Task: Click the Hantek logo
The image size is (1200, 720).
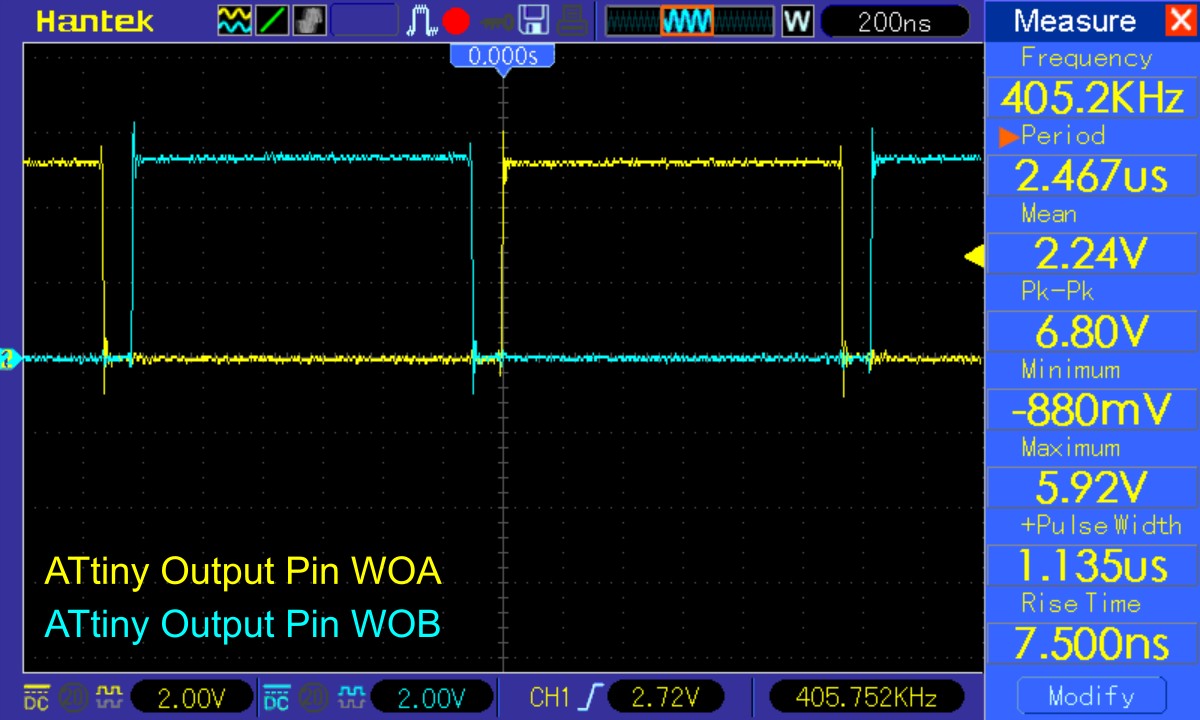Action: [94, 21]
